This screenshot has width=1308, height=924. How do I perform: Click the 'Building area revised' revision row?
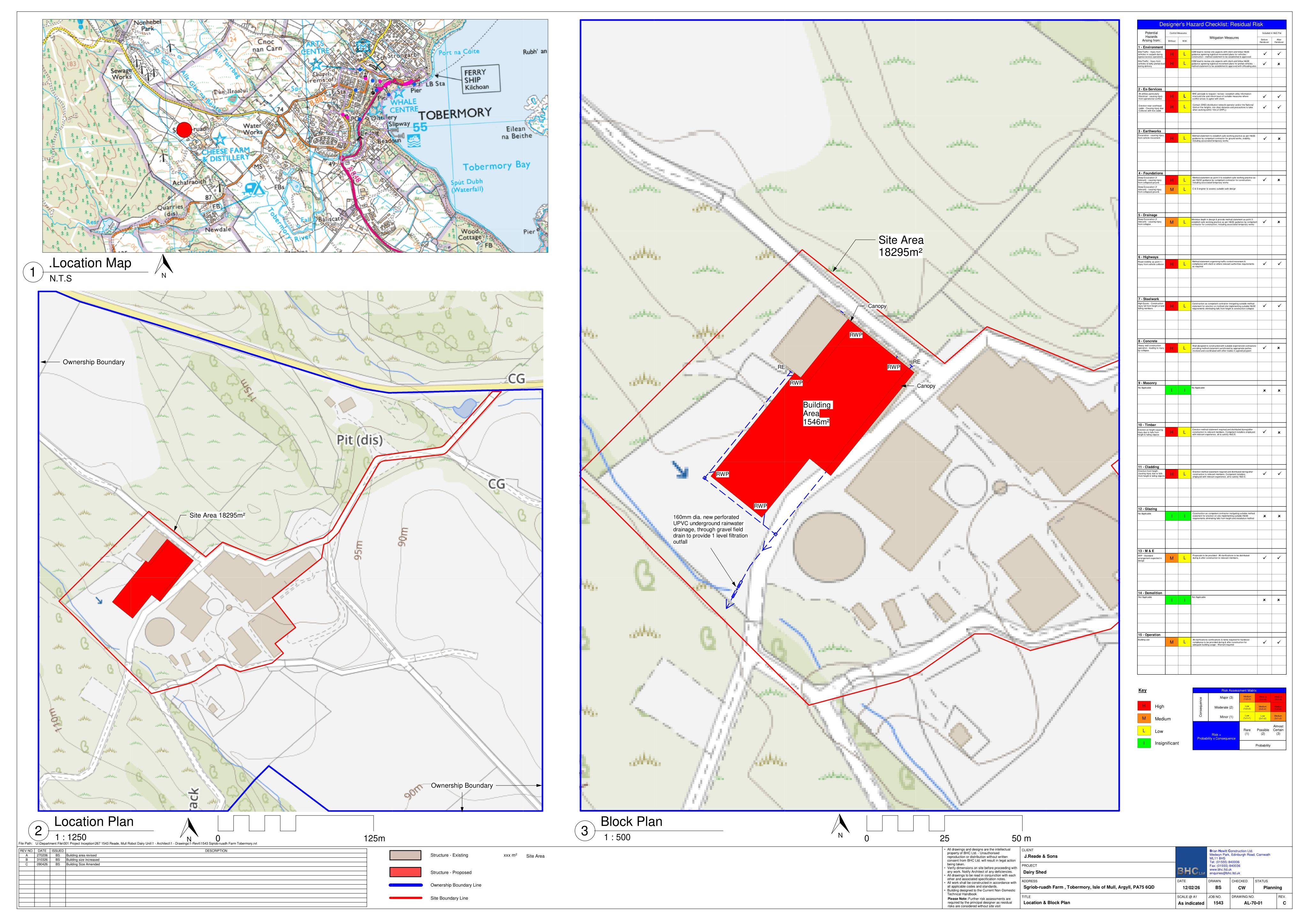193,855
